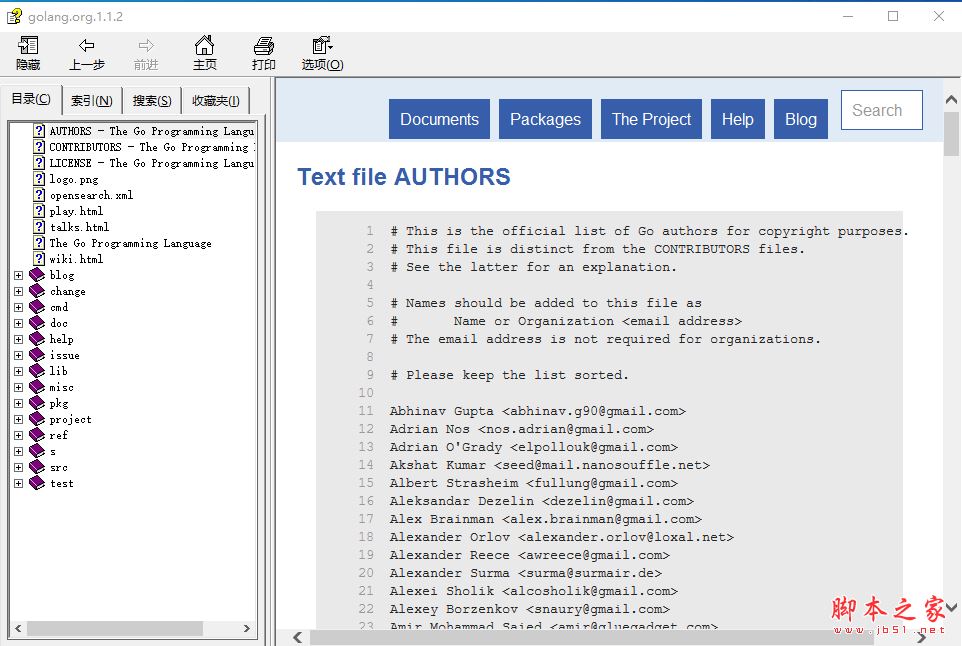Open the Home (主页) icon
The height and width of the screenshot is (646, 962).
click(204, 45)
